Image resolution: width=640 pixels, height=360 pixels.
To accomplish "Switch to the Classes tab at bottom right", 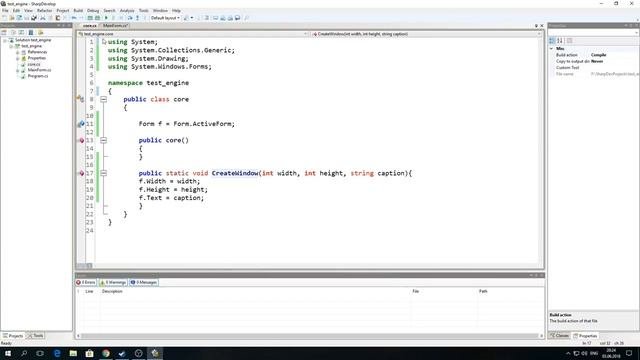I will [560, 336].
